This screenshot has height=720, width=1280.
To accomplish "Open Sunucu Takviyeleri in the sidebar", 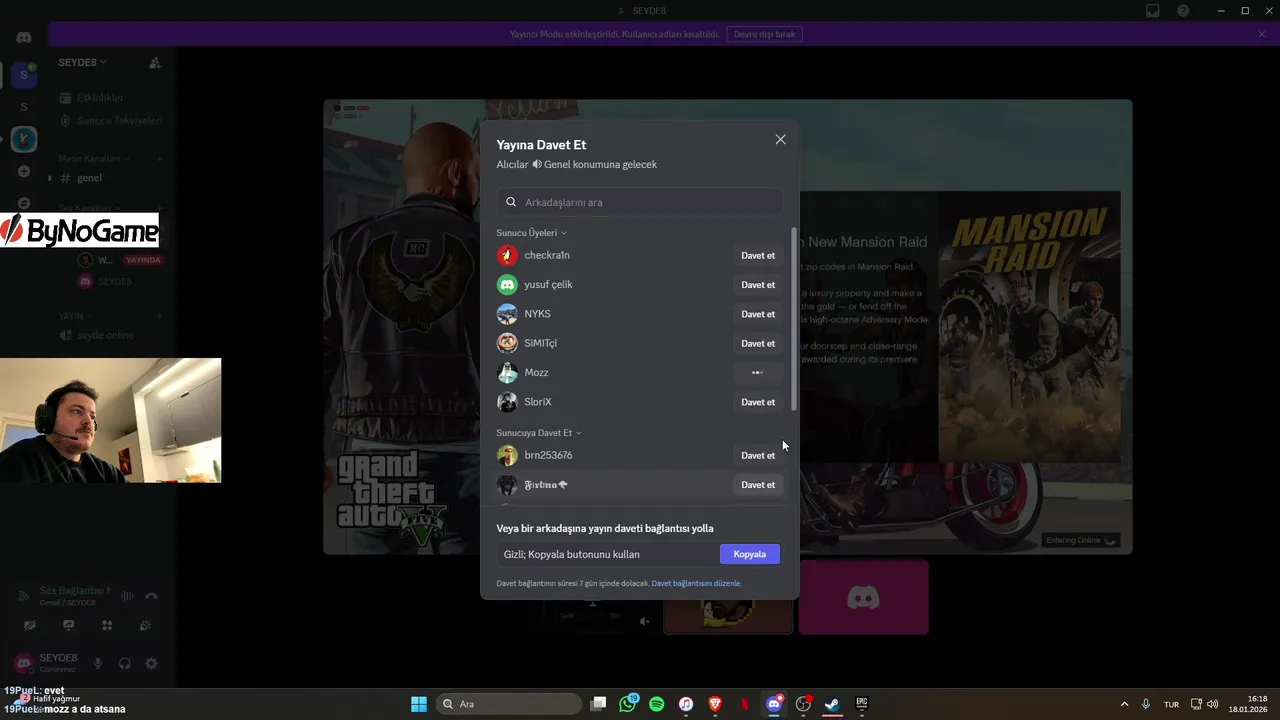I will tap(110, 121).
